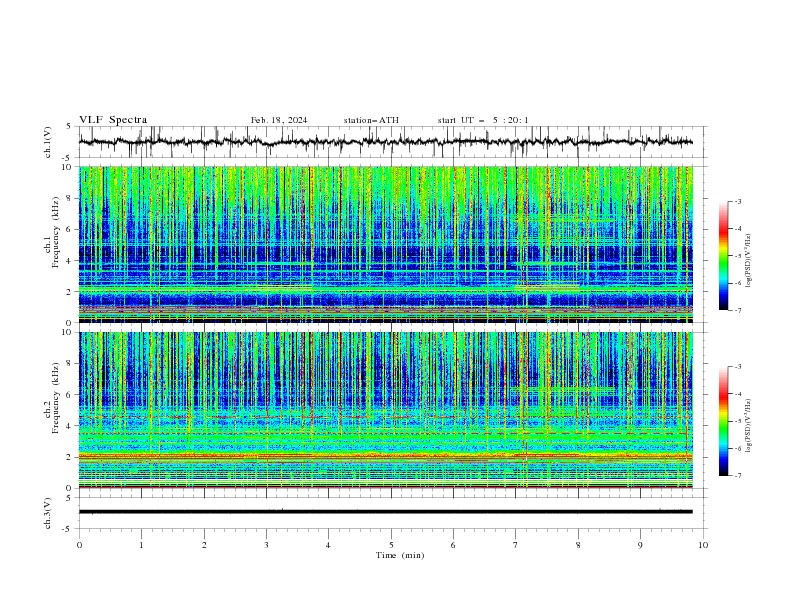Click the "-5" volt tick of ch.1(V) axis
The width and height of the screenshot is (792, 612).
coord(67,158)
